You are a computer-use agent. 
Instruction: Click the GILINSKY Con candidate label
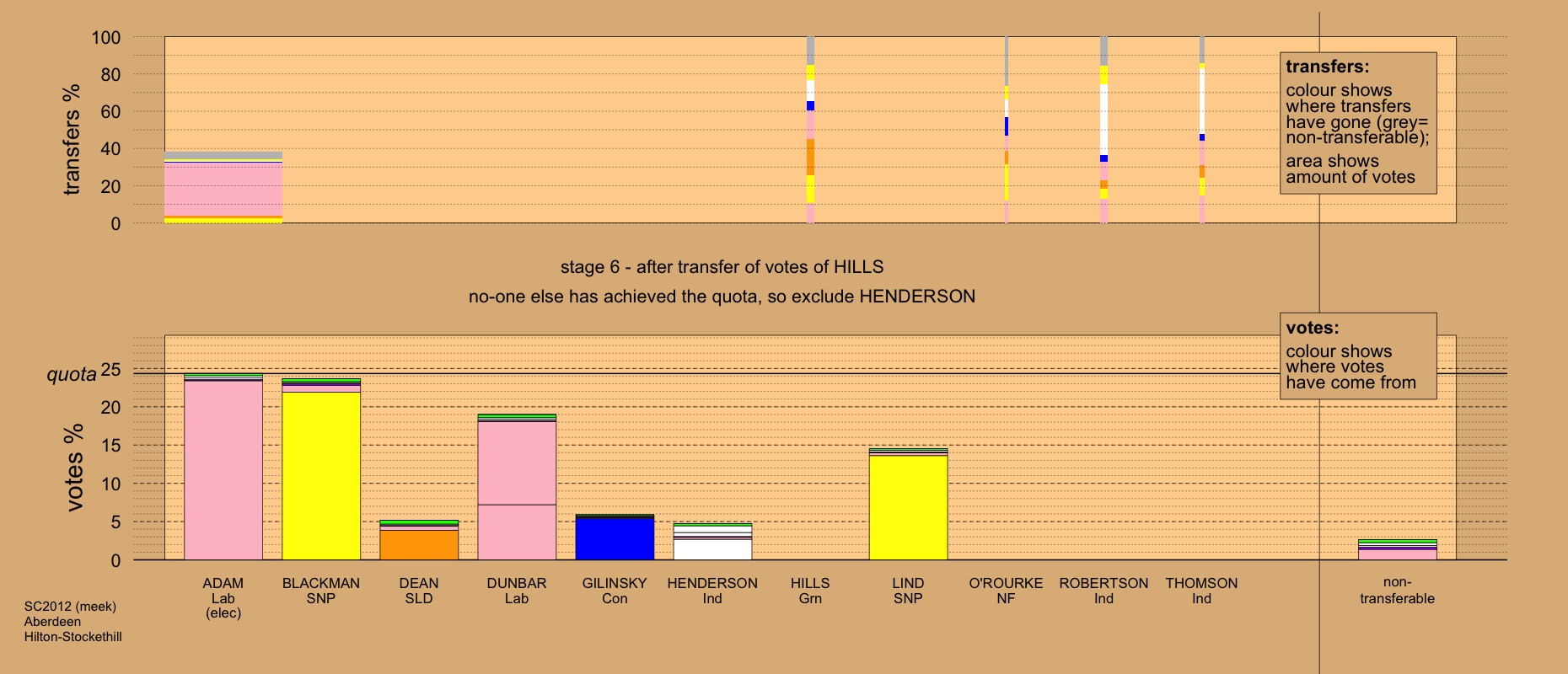pos(615,591)
